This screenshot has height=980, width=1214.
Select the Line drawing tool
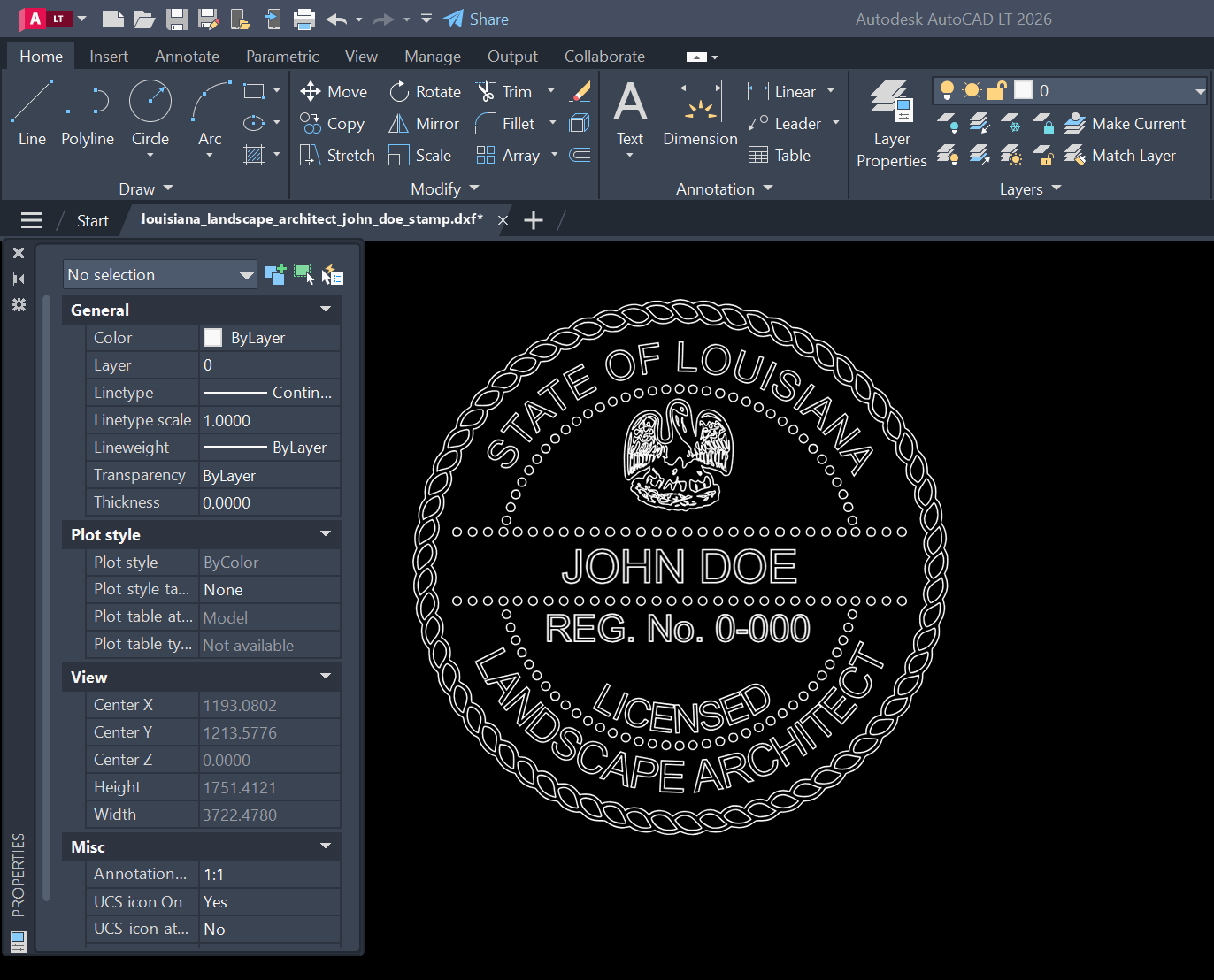click(32, 112)
